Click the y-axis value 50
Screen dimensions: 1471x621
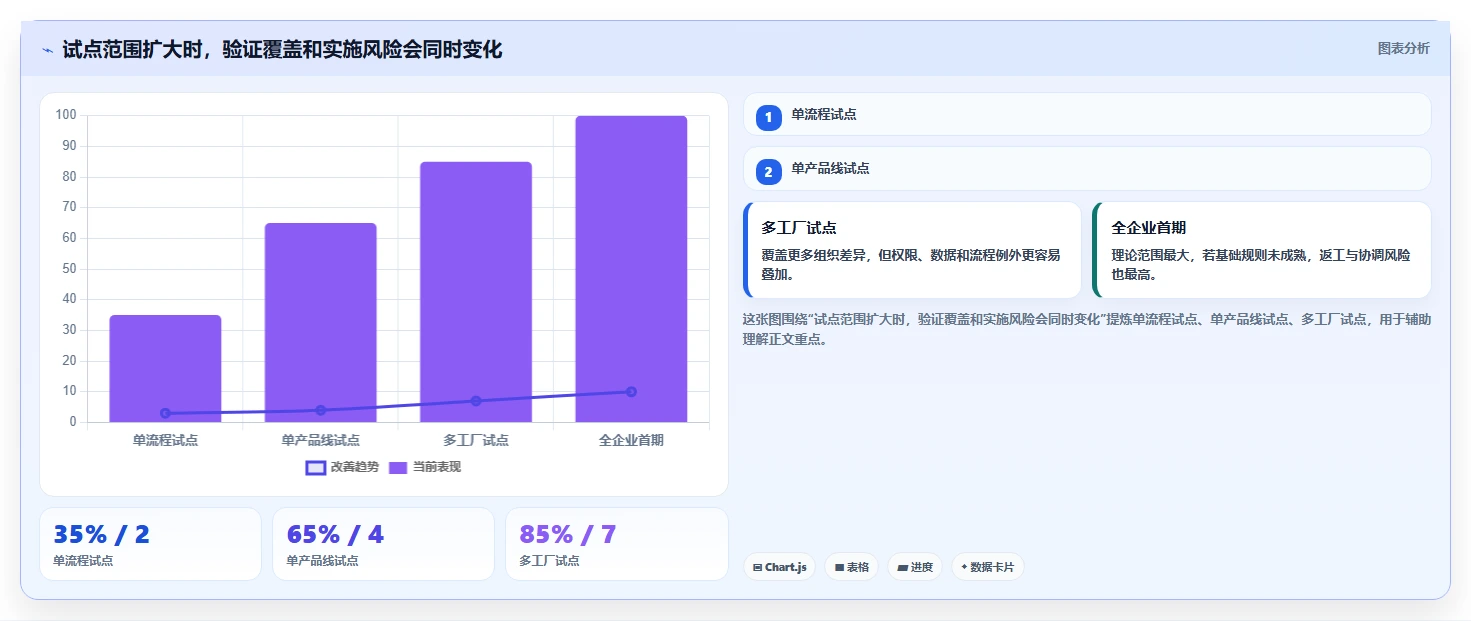pyautogui.click(x=69, y=268)
